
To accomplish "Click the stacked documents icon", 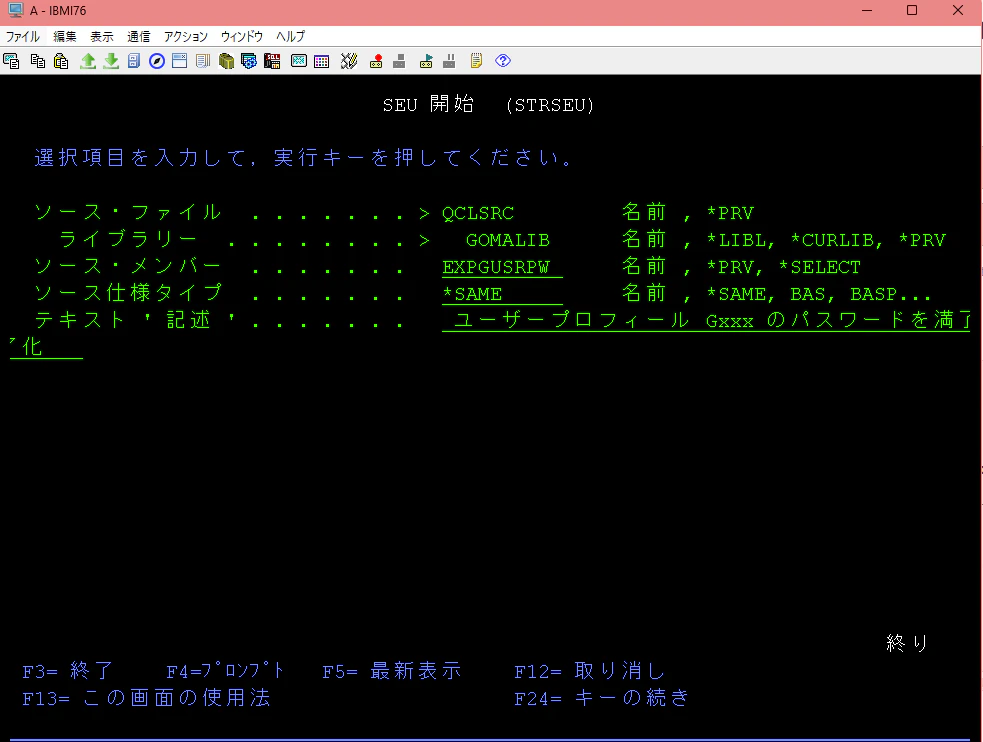I will pyautogui.click(x=202, y=61).
